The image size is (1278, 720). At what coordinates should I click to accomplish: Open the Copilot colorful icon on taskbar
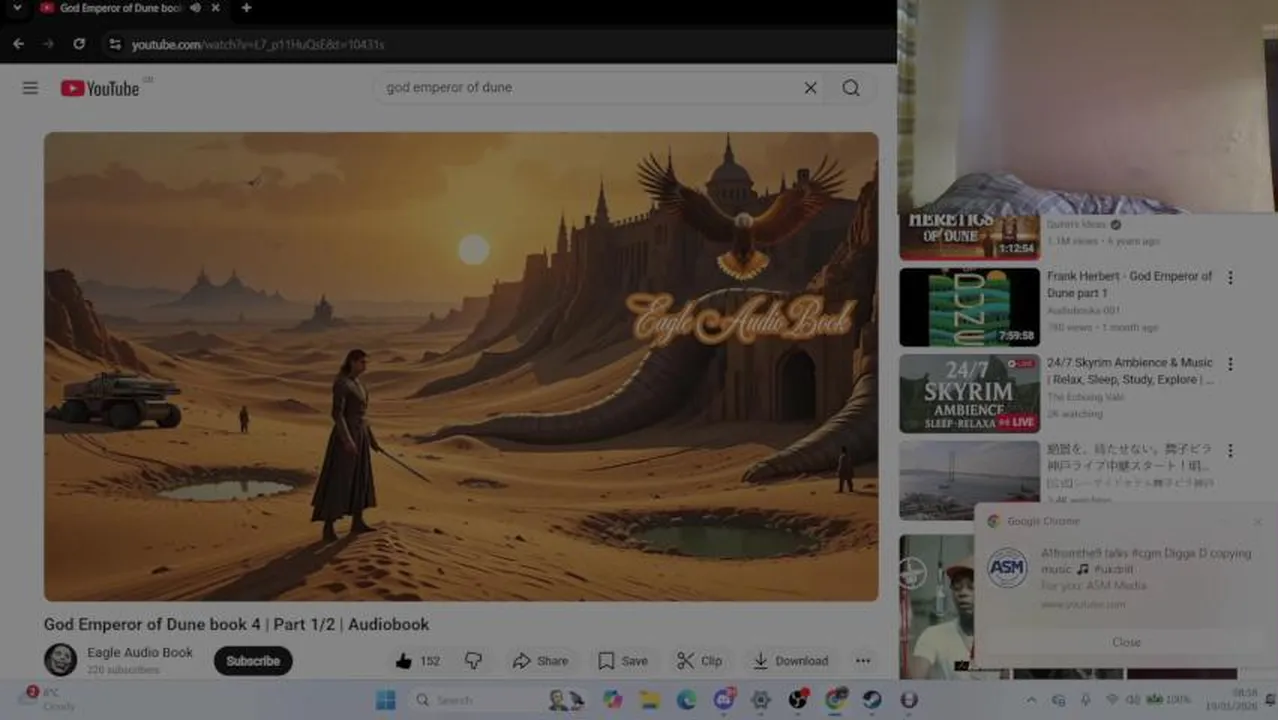pyautogui.click(x=613, y=700)
